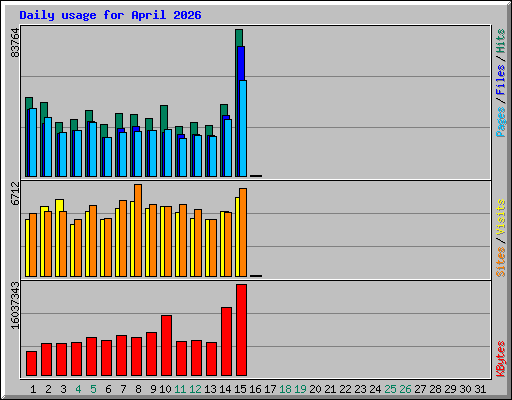The width and height of the screenshot is (512, 400).
Task: Click day label 23 on the x-axis
Action: pyautogui.click(x=360, y=389)
